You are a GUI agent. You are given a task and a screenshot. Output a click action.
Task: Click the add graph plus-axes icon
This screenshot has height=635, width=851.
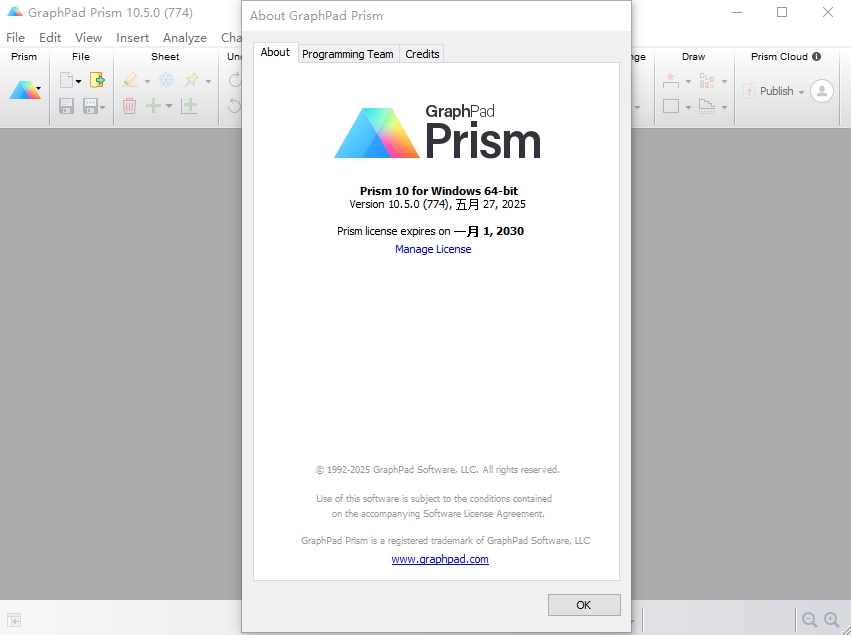(189, 106)
